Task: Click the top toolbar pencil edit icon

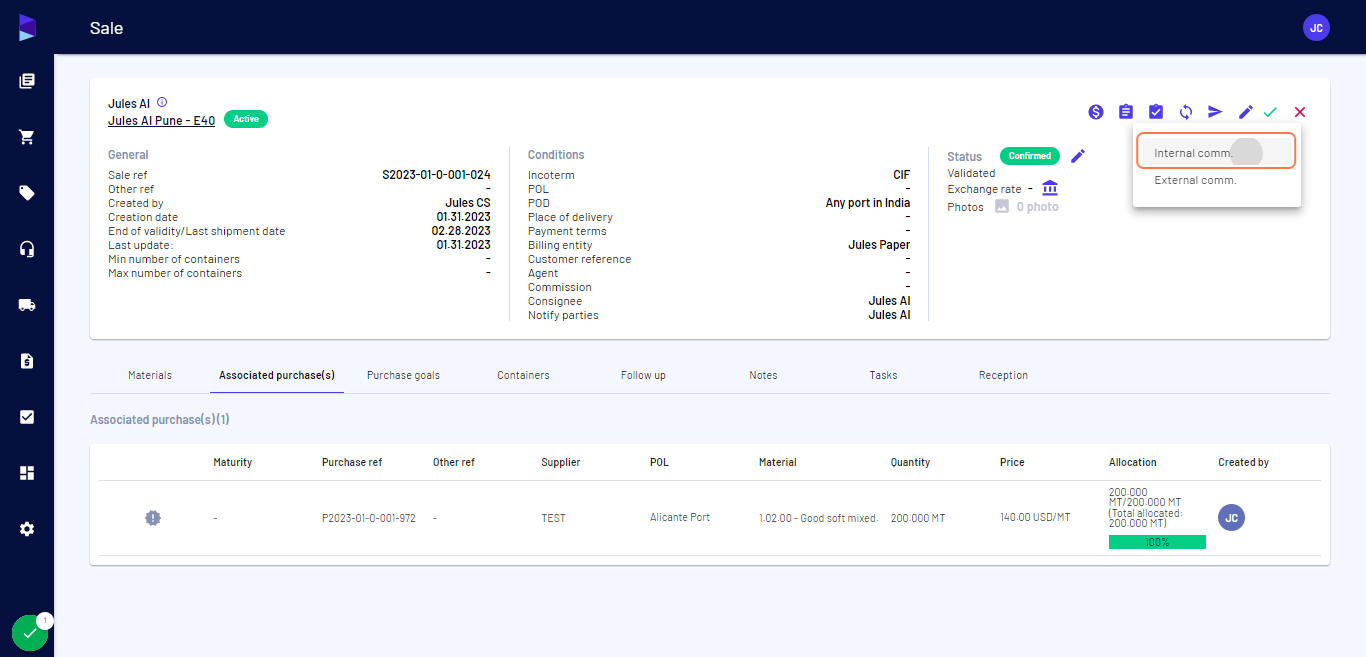Action: 1246,112
